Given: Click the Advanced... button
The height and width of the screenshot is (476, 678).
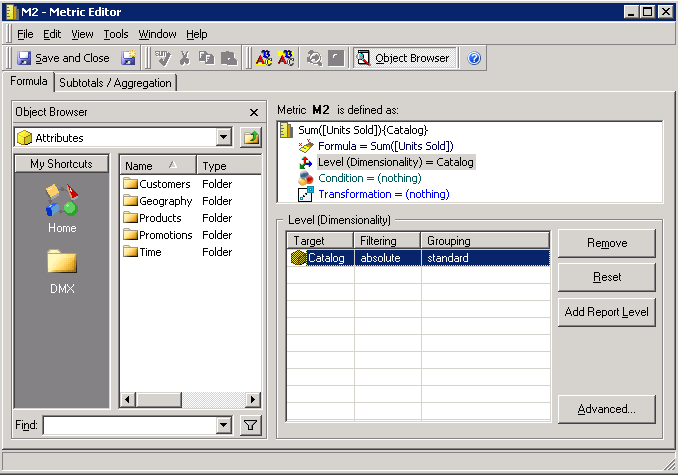Looking at the screenshot, I should (607, 409).
